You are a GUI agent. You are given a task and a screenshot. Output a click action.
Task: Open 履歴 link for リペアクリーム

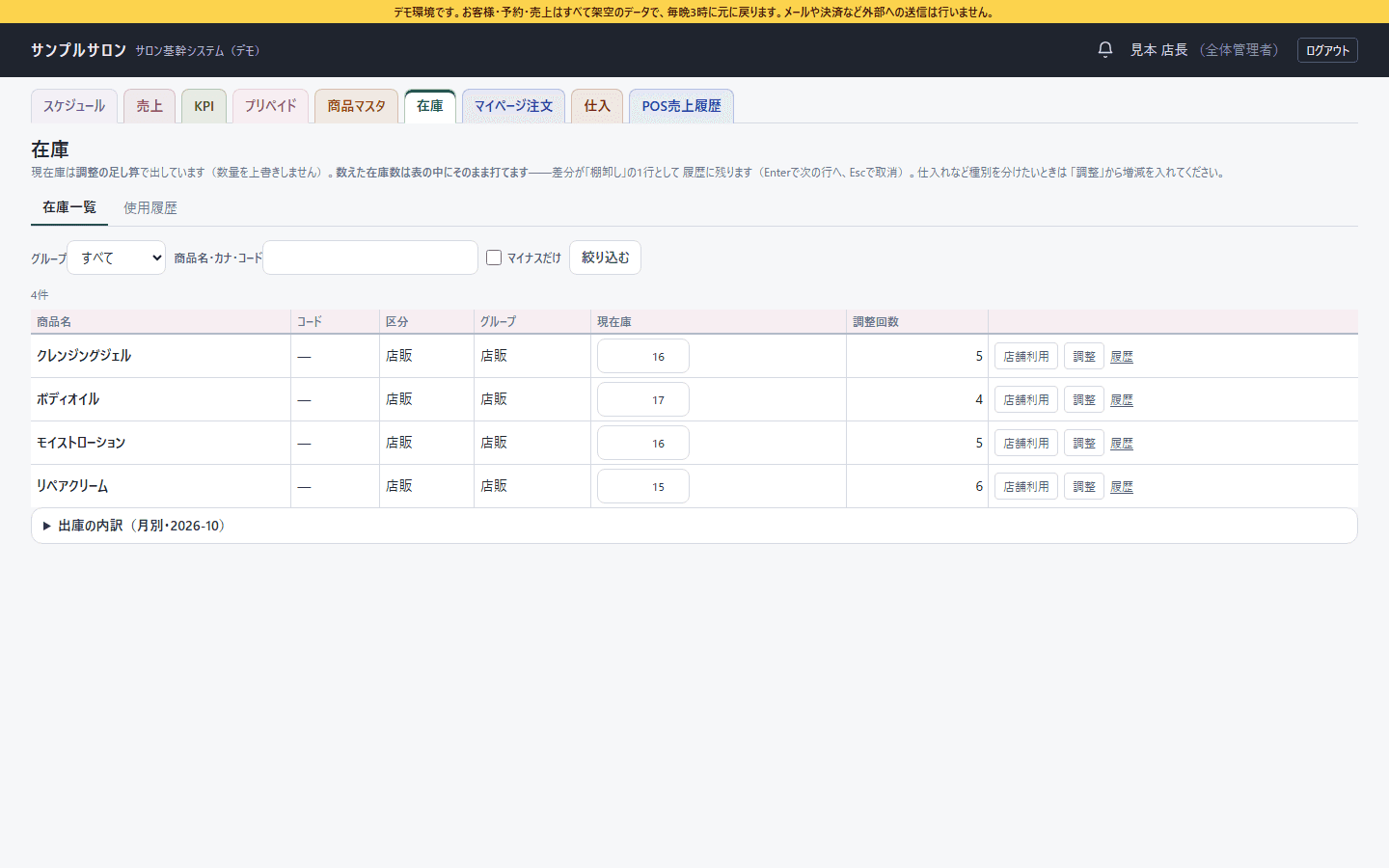1122,487
